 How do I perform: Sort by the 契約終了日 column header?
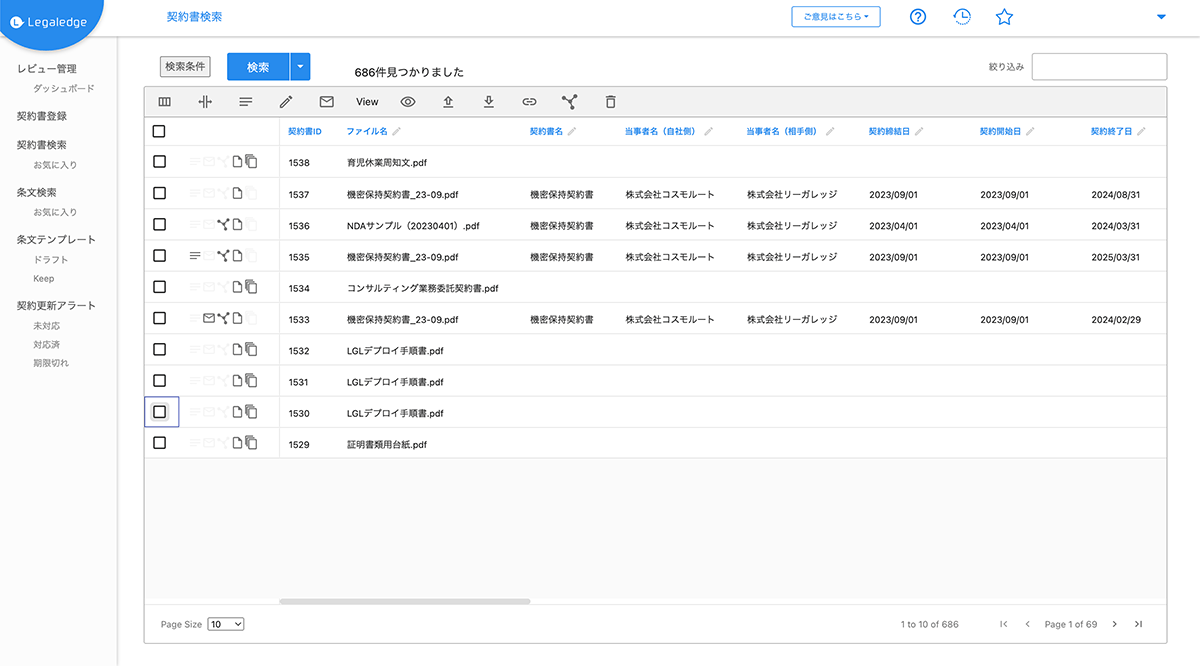coord(1112,132)
